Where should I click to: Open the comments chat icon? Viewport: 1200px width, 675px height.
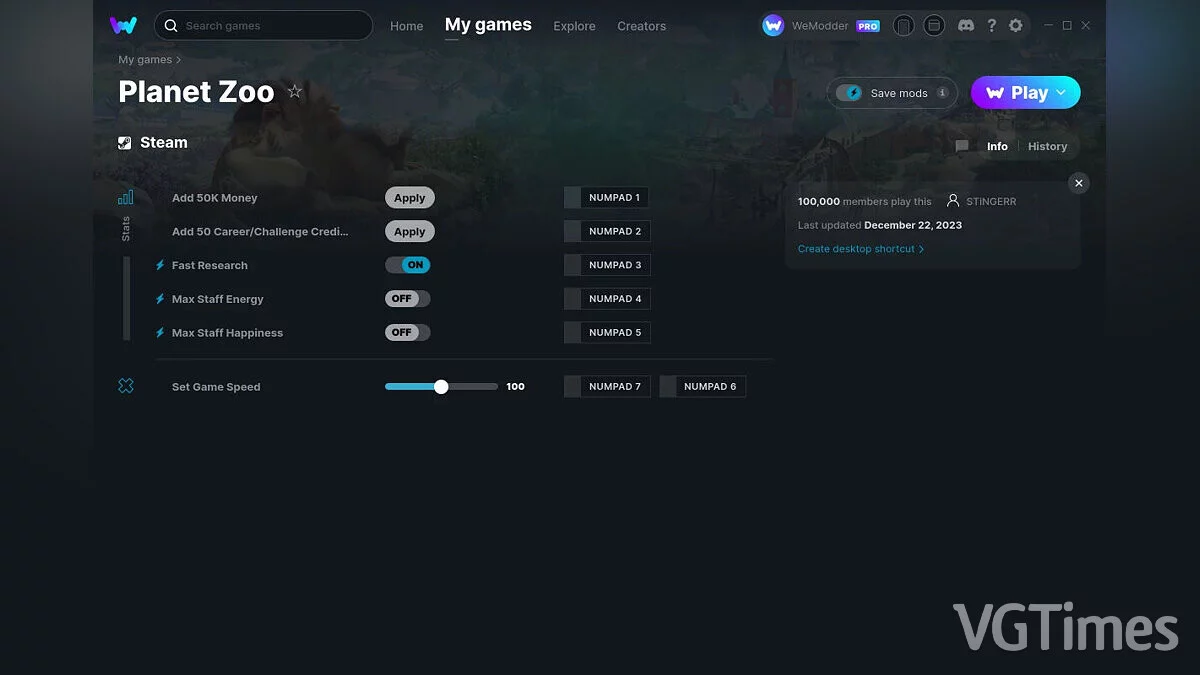[x=962, y=146]
